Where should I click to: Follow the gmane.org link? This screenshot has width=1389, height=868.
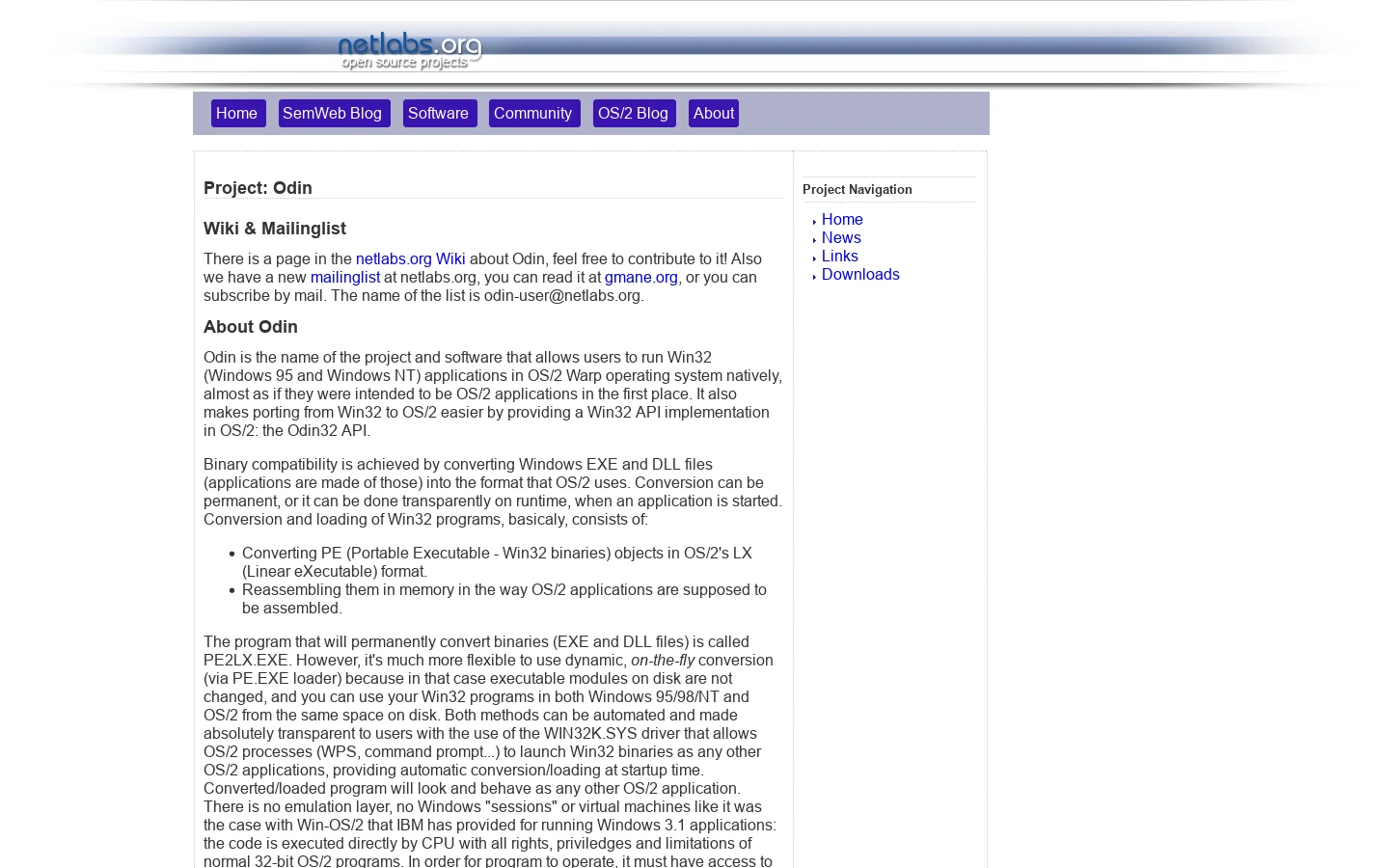coord(641,277)
